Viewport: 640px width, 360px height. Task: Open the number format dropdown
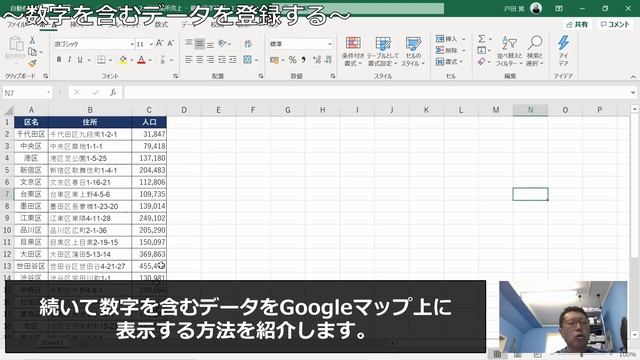(x=329, y=44)
